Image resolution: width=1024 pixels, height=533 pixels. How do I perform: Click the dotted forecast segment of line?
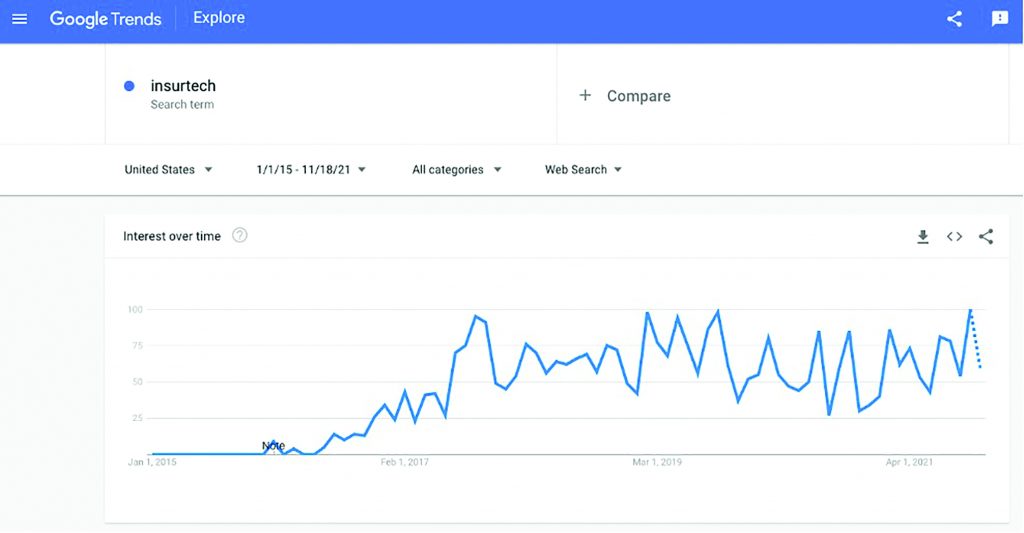[976, 341]
